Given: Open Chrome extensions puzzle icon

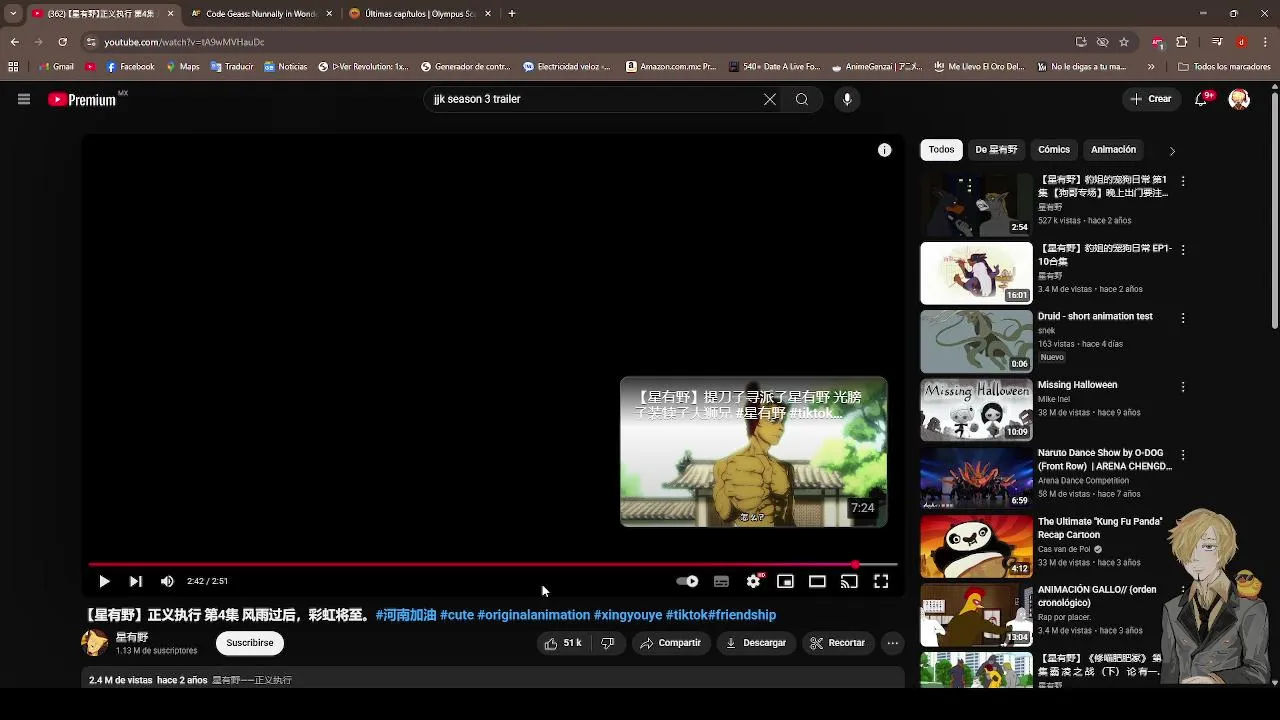Looking at the screenshot, I should coord(1181,42).
